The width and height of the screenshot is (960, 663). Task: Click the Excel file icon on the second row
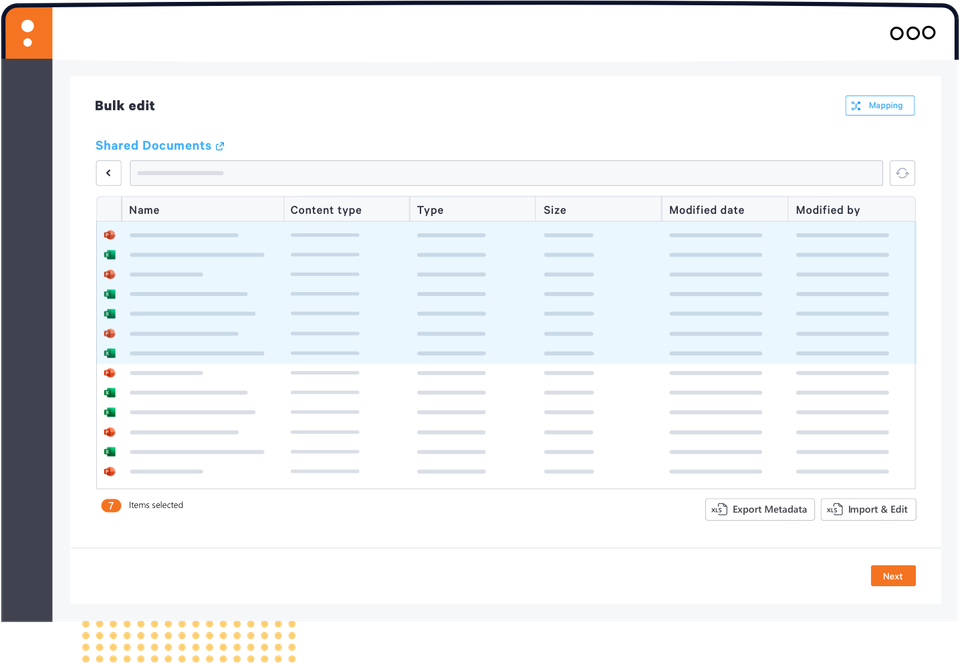(109, 255)
